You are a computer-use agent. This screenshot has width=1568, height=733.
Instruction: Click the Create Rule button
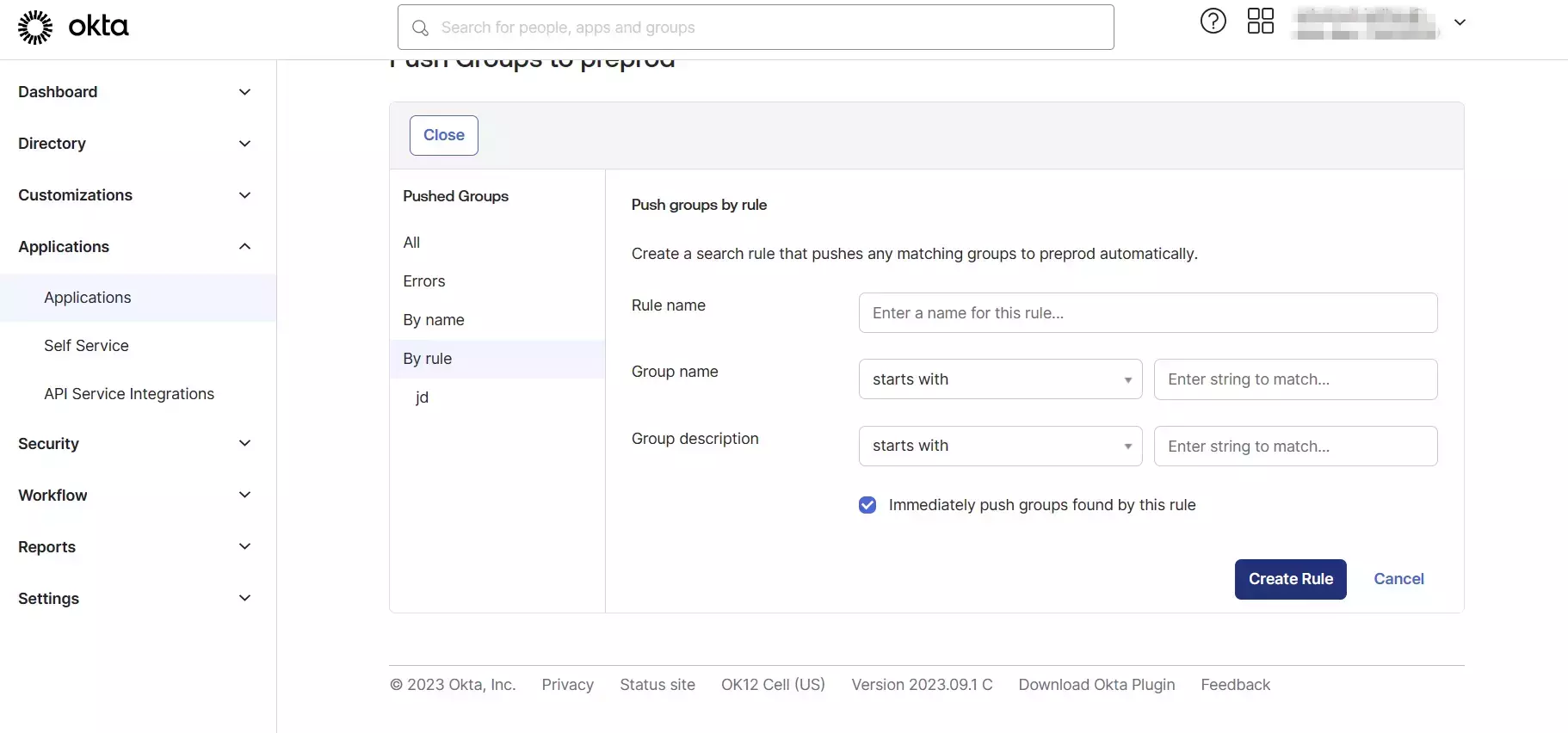click(x=1290, y=579)
